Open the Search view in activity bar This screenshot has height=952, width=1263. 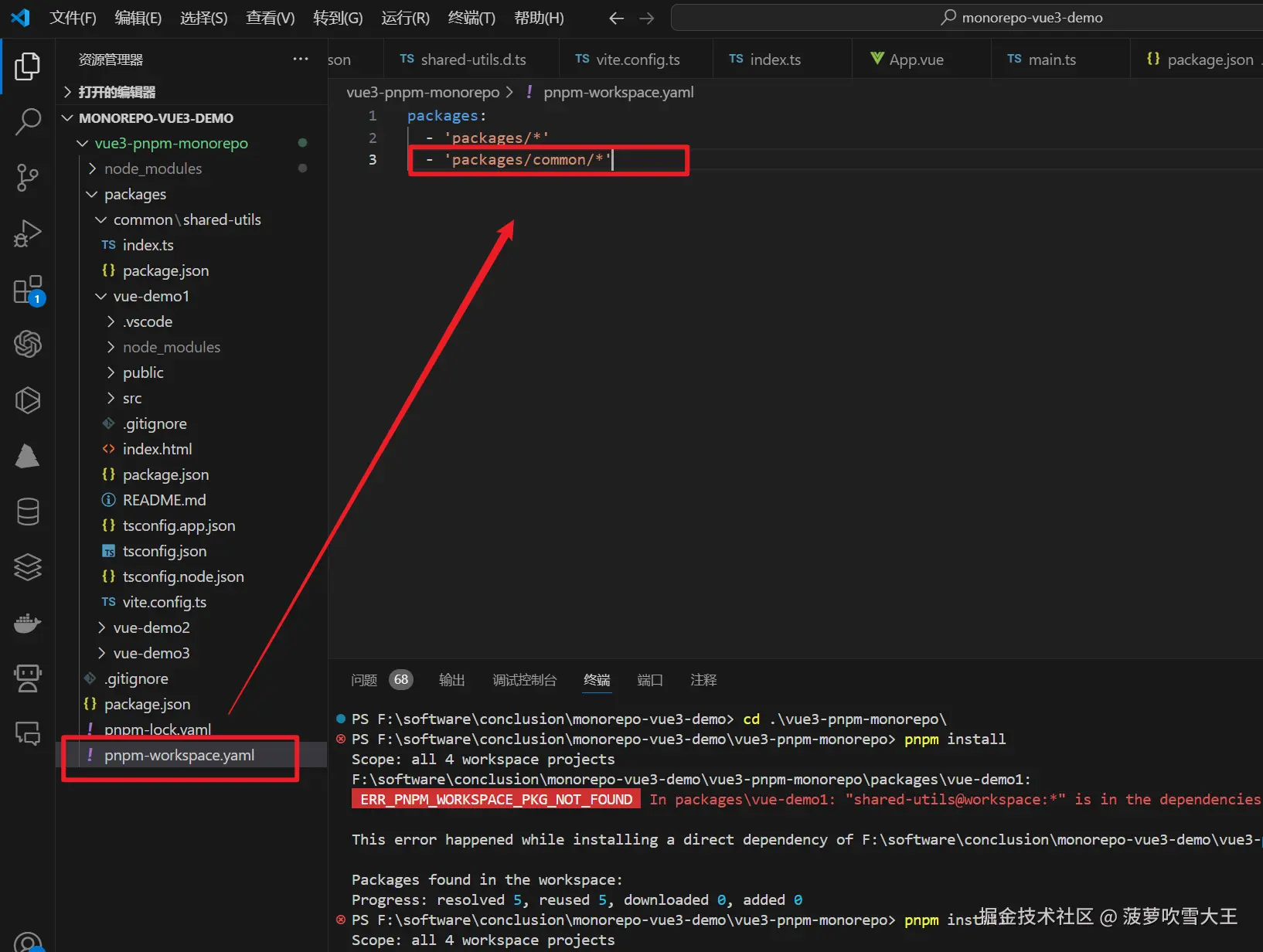coord(28,122)
